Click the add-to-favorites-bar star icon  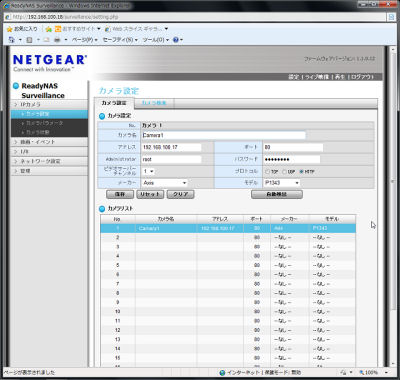49,29
